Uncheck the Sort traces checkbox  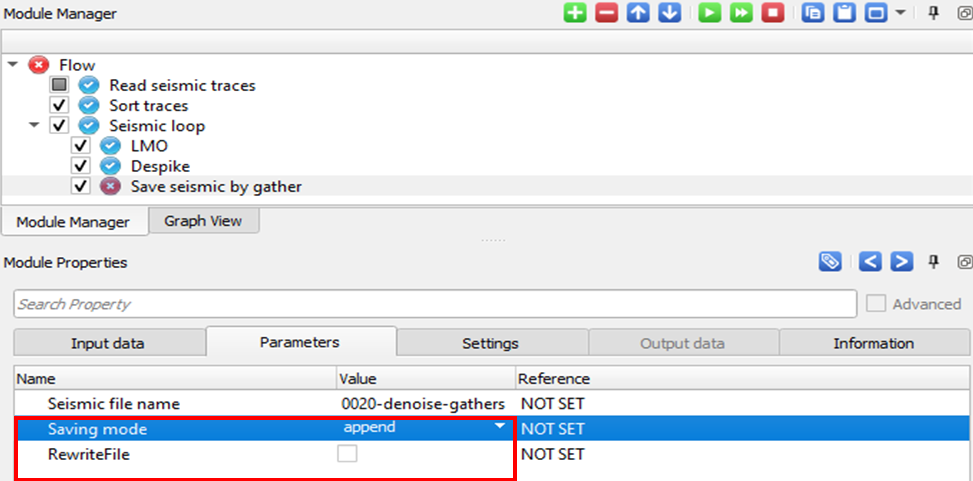point(60,106)
